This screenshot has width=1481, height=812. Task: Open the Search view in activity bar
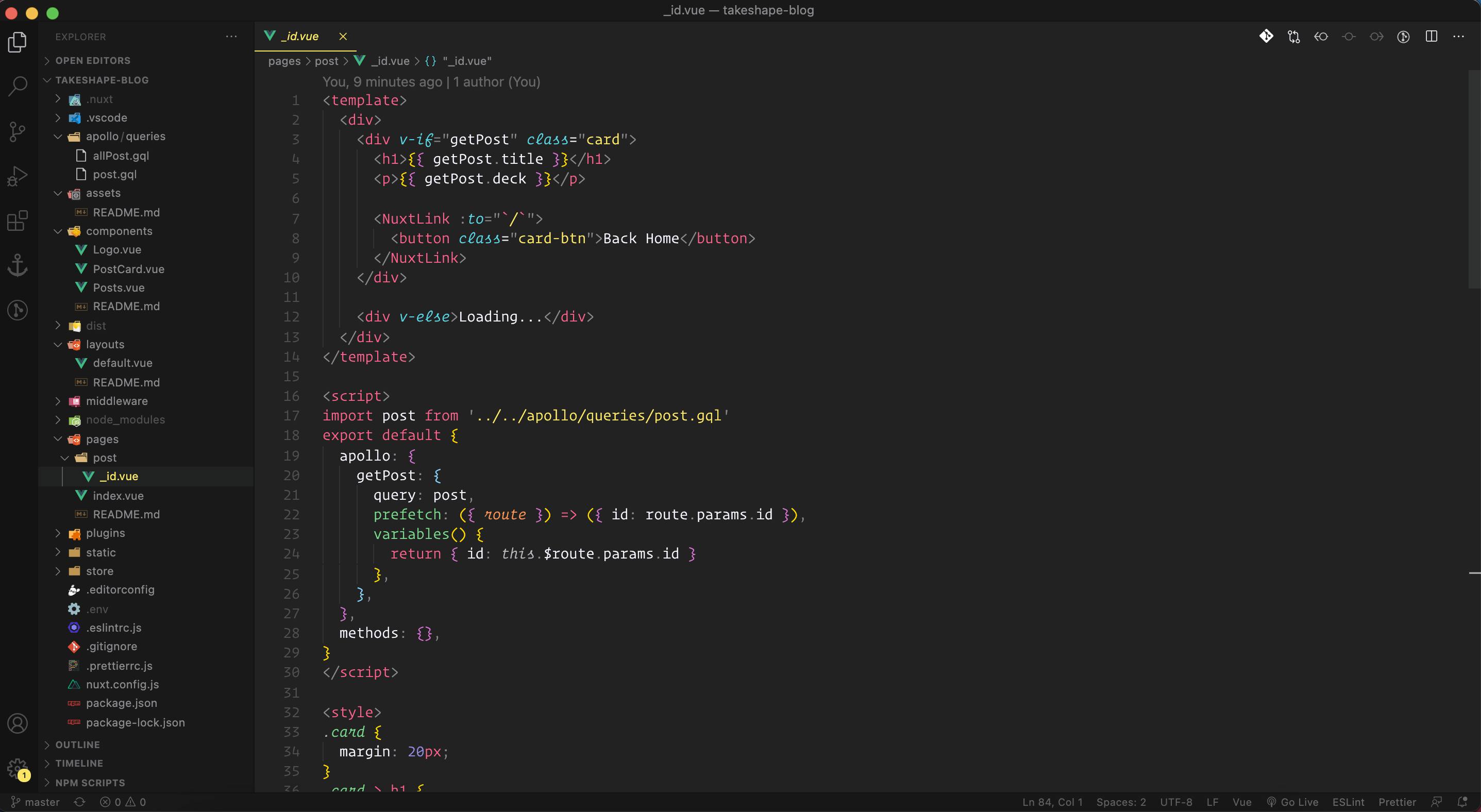click(x=18, y=87)
